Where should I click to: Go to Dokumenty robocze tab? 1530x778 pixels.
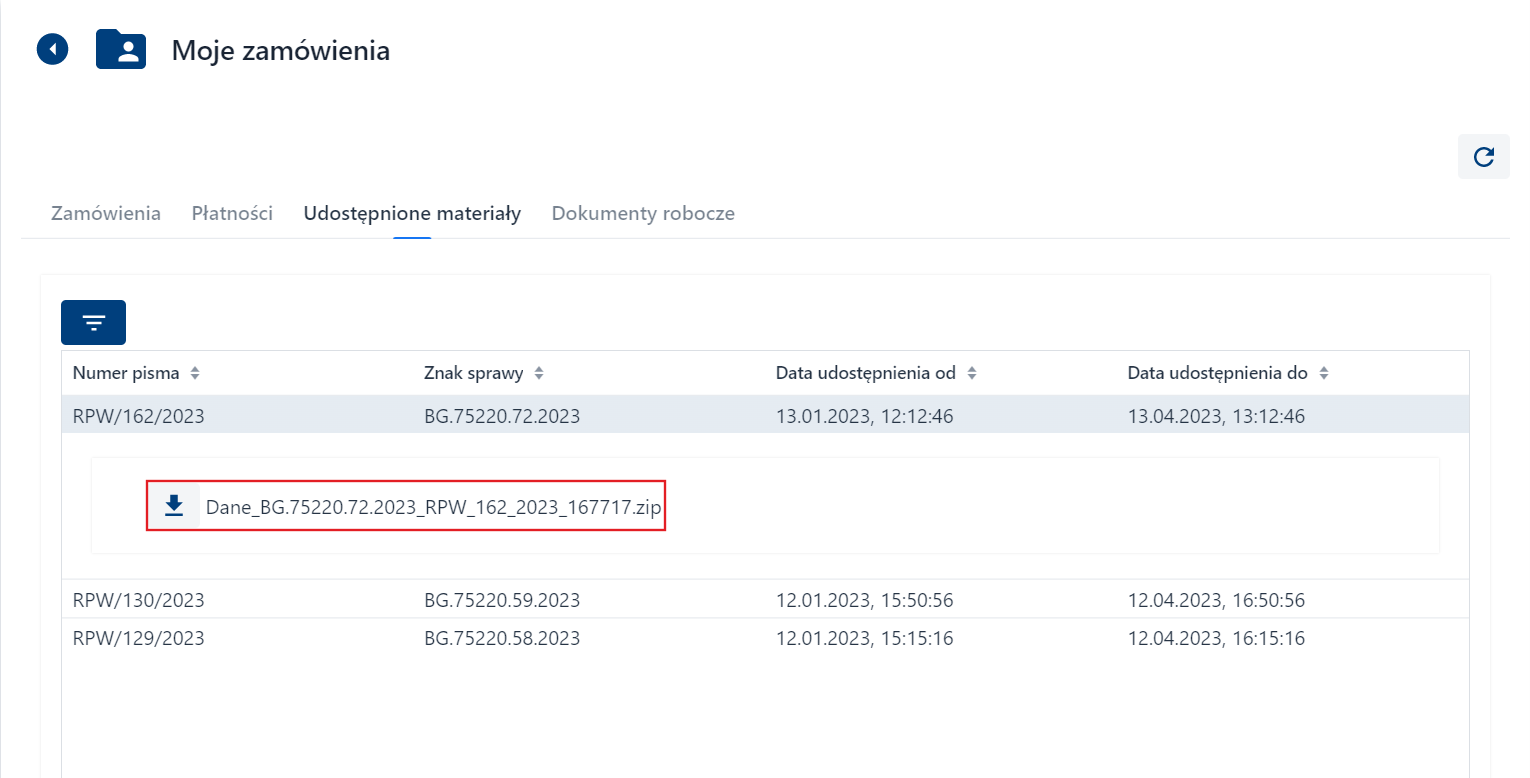[643, 214]
